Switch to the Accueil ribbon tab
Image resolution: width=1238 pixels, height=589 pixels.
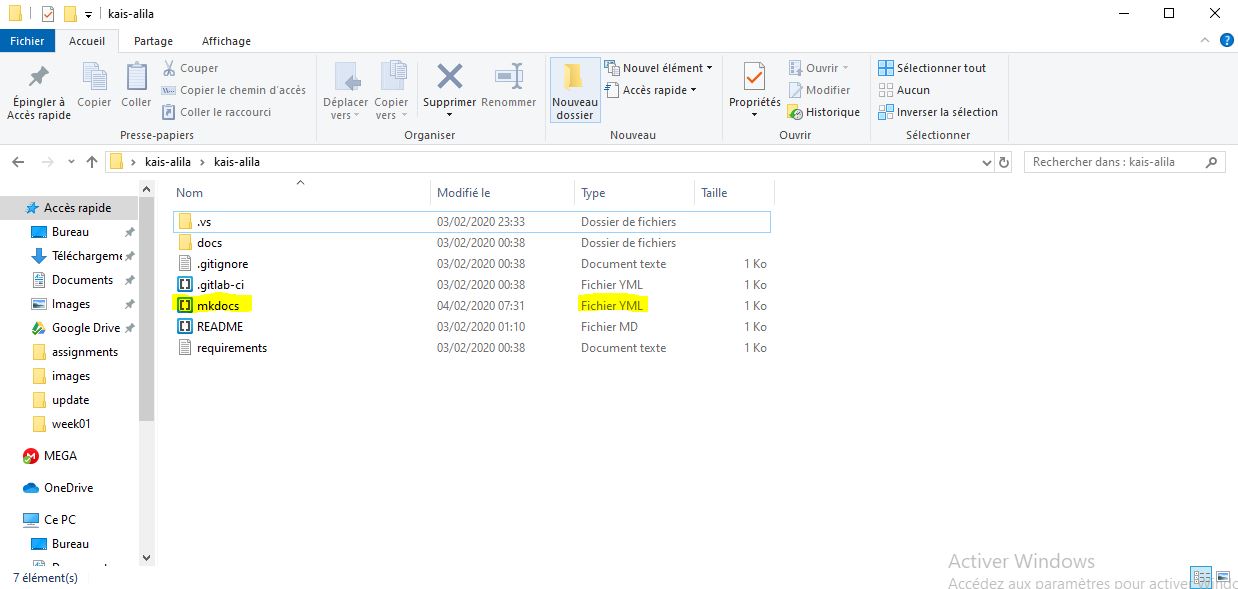[x=87, y=41]
